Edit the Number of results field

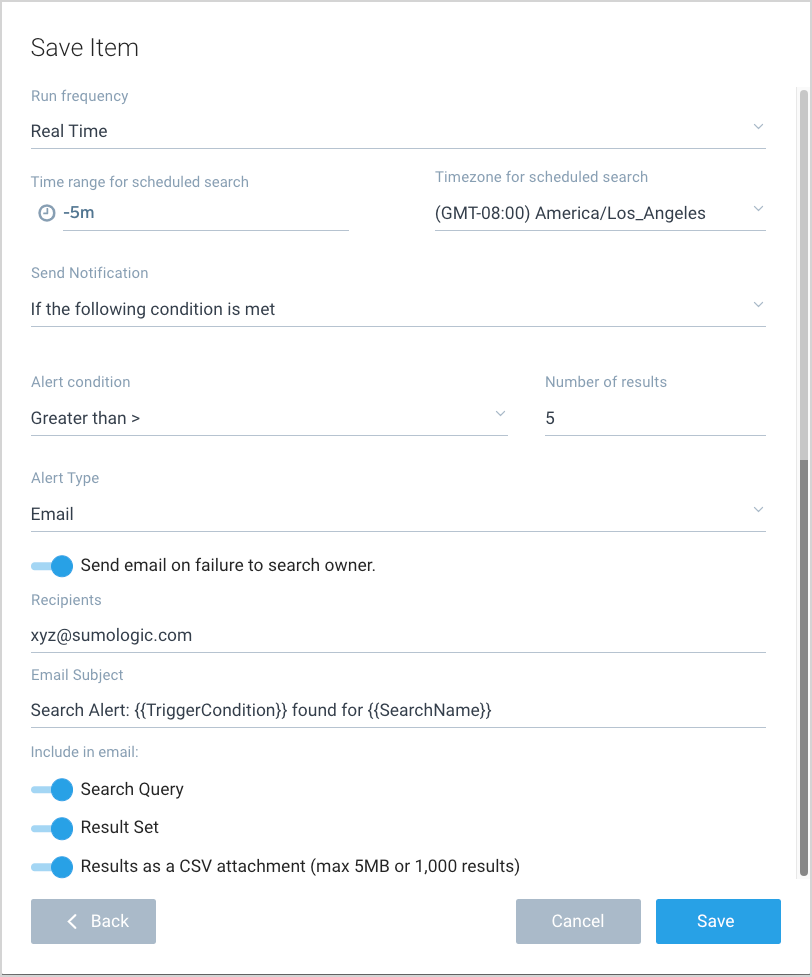pyautogui.click(x=654, y=418)
